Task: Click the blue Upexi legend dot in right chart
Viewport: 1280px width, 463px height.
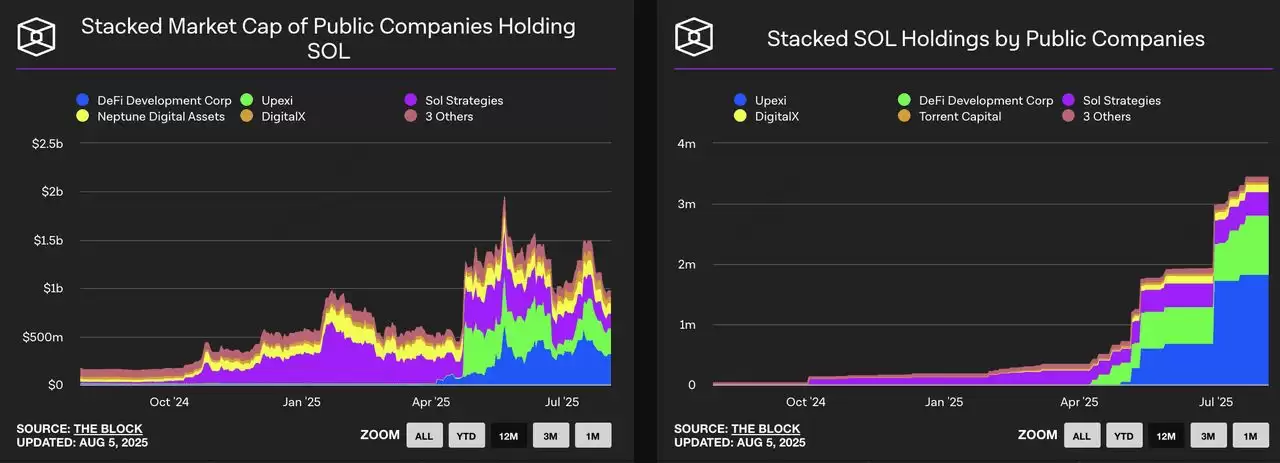Action: pos(740,100)
